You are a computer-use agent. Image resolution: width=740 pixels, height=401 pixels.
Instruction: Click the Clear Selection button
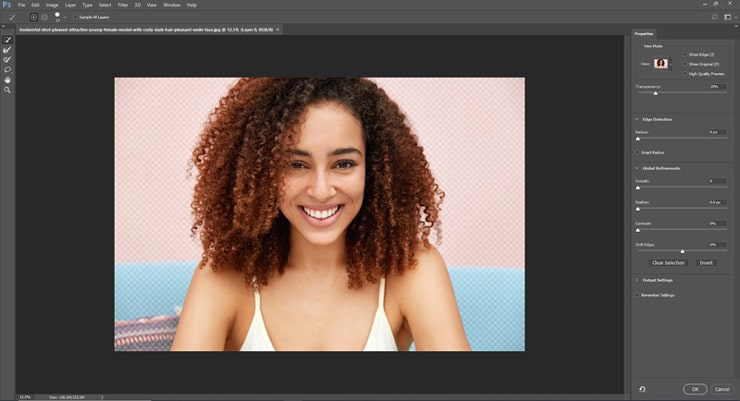pyautogui.click(x=668, y=263)
